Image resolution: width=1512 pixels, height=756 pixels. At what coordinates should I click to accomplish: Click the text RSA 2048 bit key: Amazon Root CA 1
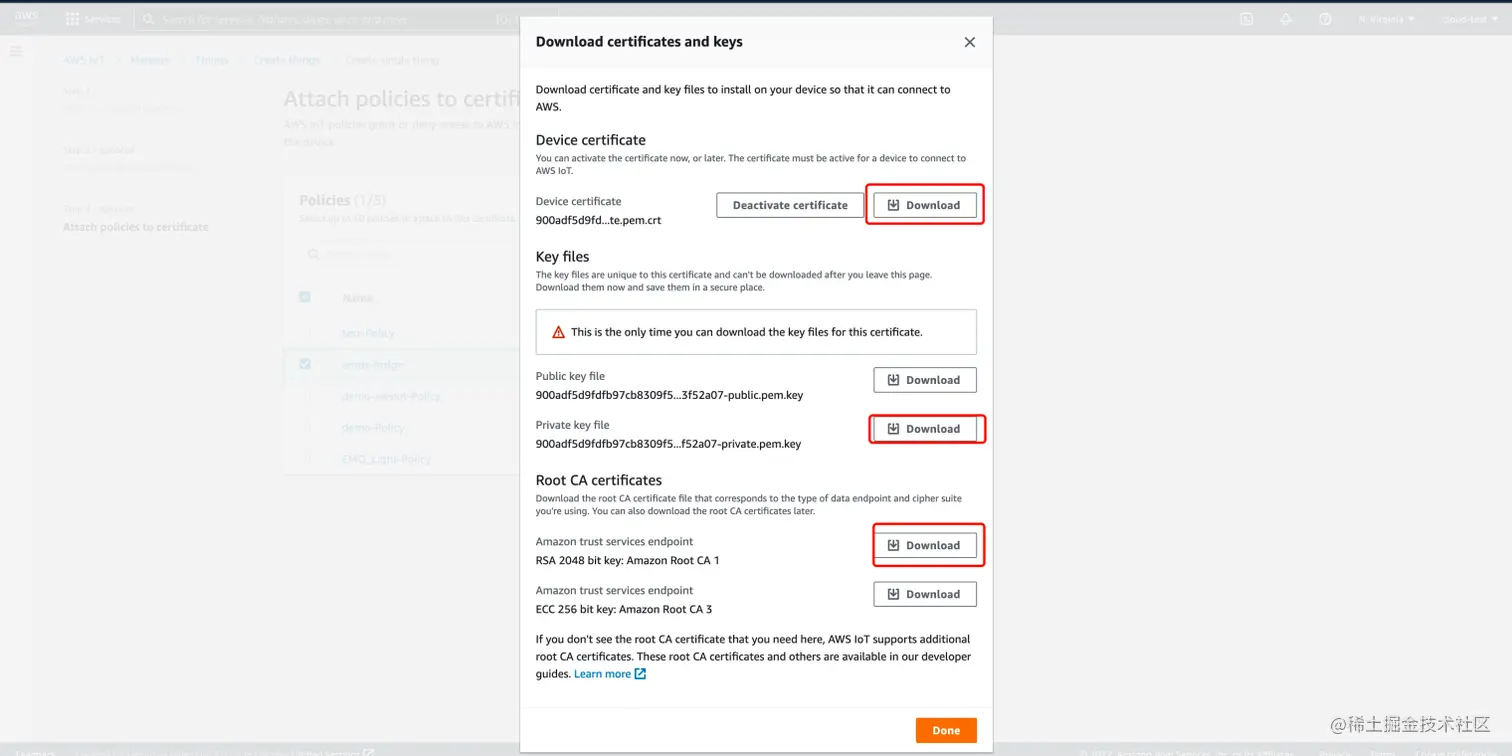click(627, 560)
